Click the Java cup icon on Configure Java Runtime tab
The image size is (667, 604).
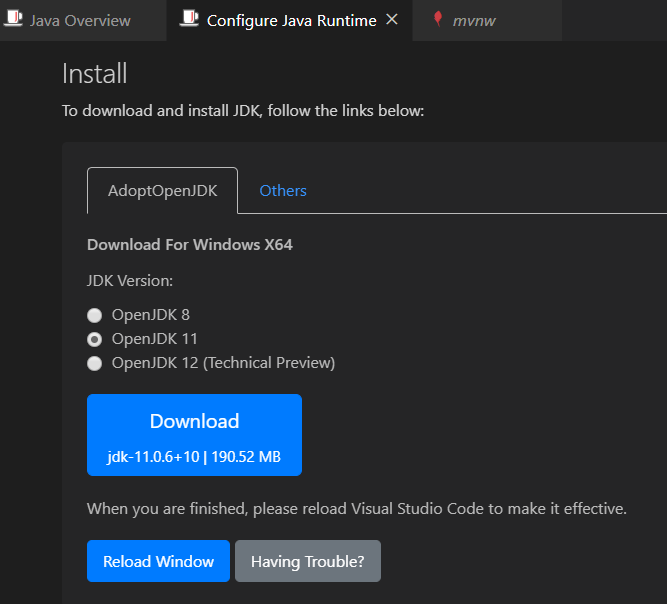[x=189, y=19]
